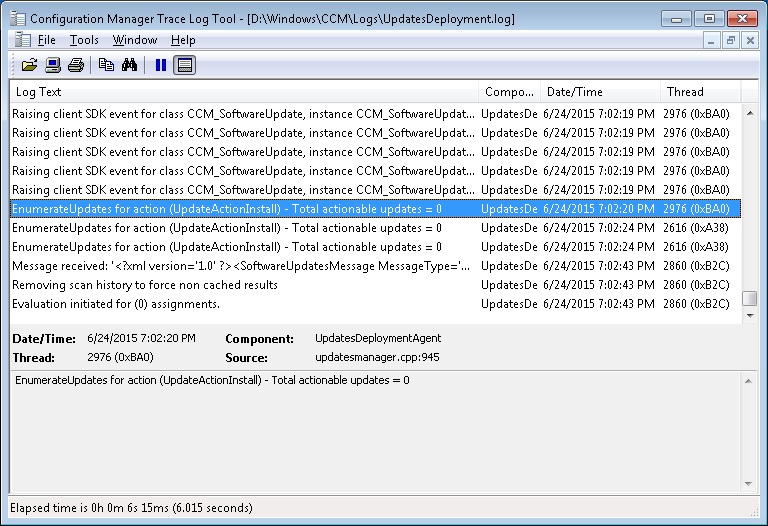The image size is (768, 526).
Task: Click the Print printer icon
Action: pos(76,66)
